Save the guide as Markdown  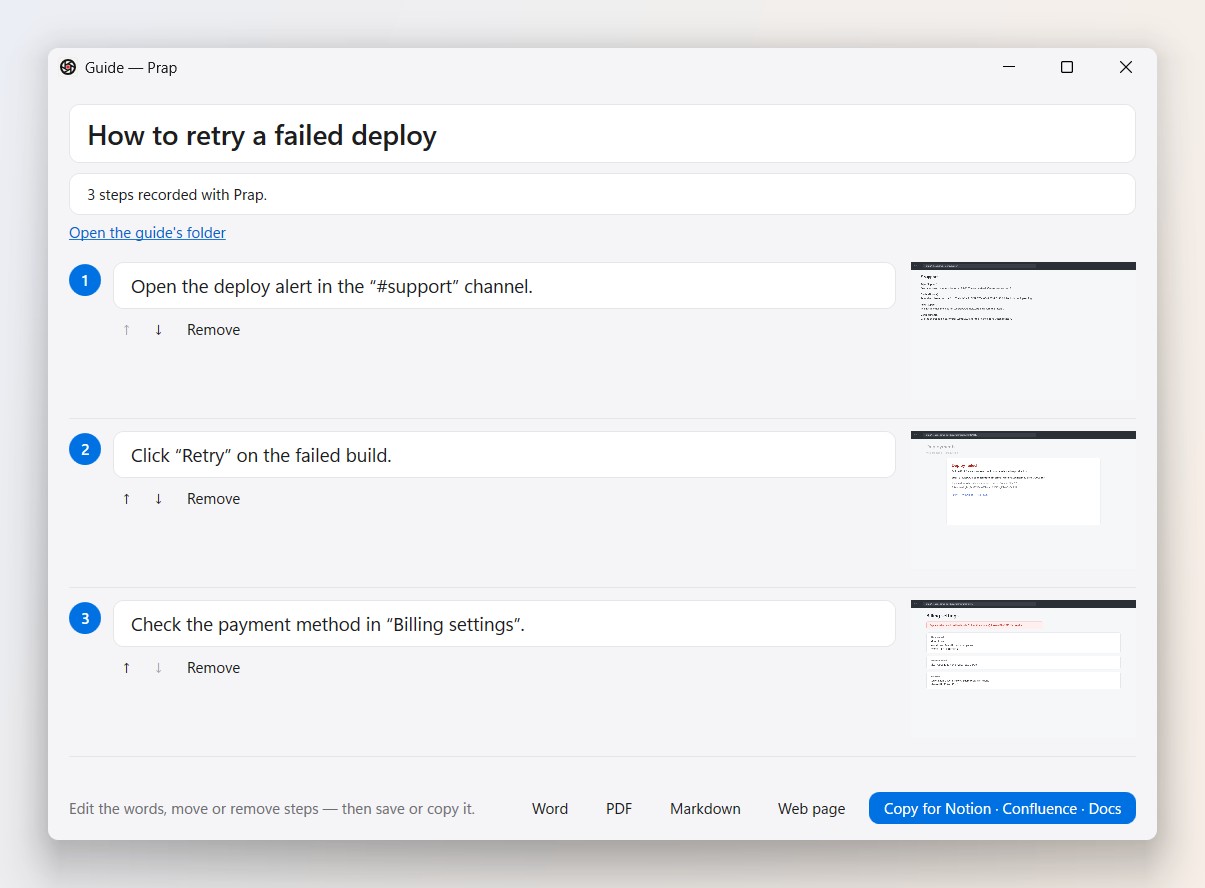(x=705, y=809)
